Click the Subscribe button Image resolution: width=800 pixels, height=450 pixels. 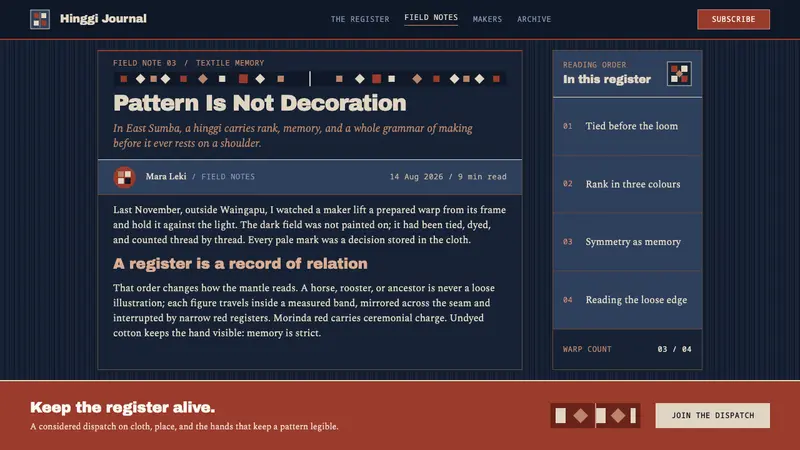pos(733,19)
